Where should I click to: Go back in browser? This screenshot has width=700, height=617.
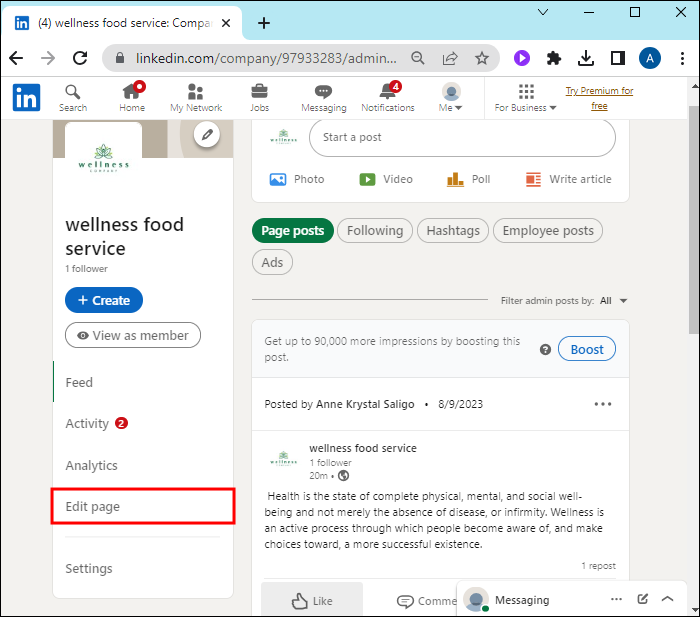[x=17, y=58]
